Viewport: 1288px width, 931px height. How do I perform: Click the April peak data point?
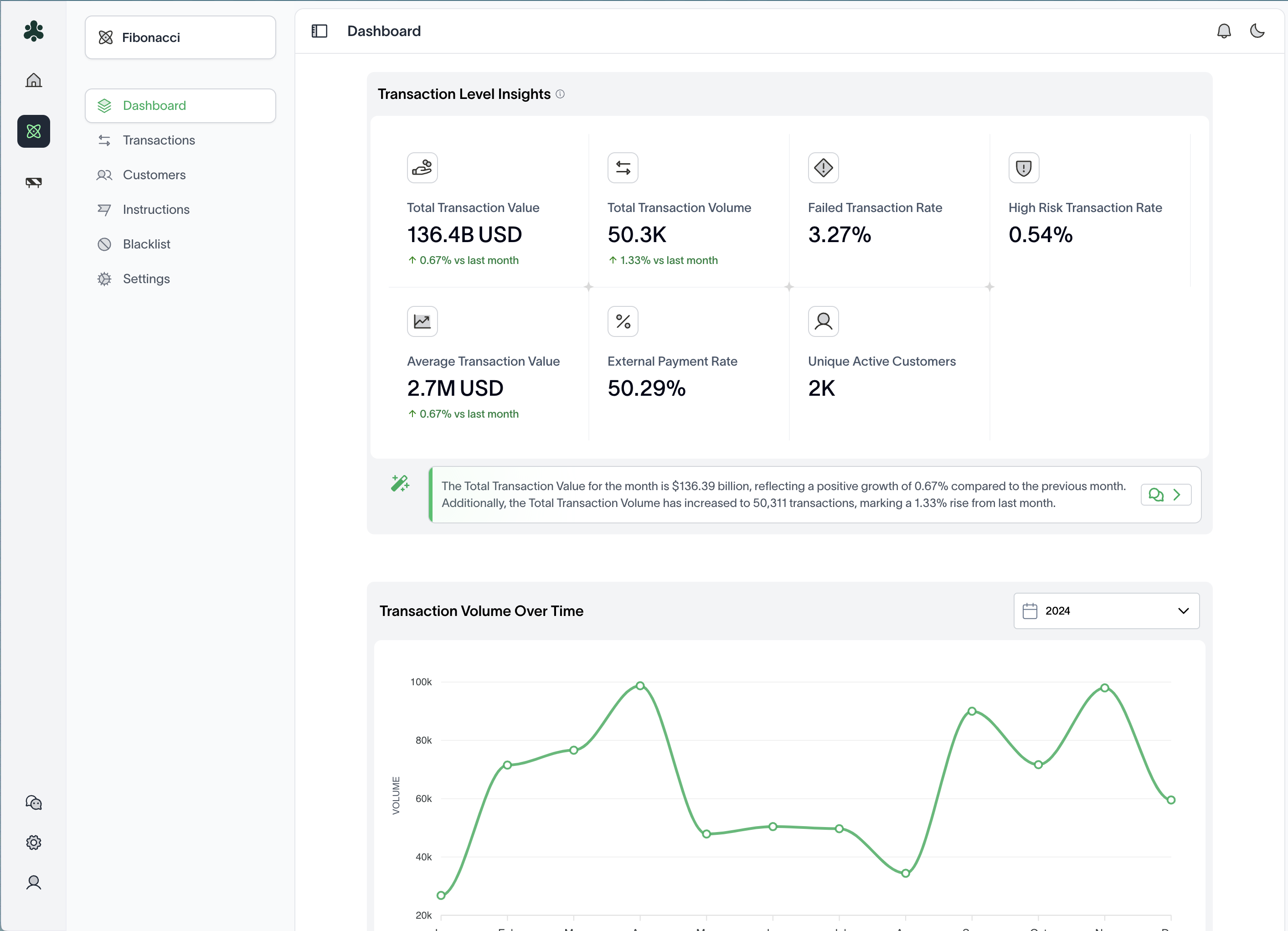(x=640, y=686)
